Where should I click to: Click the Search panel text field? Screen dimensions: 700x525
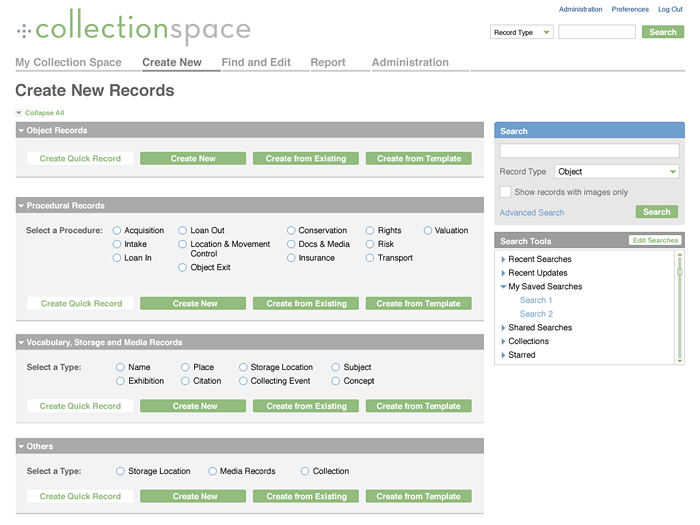point(589,150)
